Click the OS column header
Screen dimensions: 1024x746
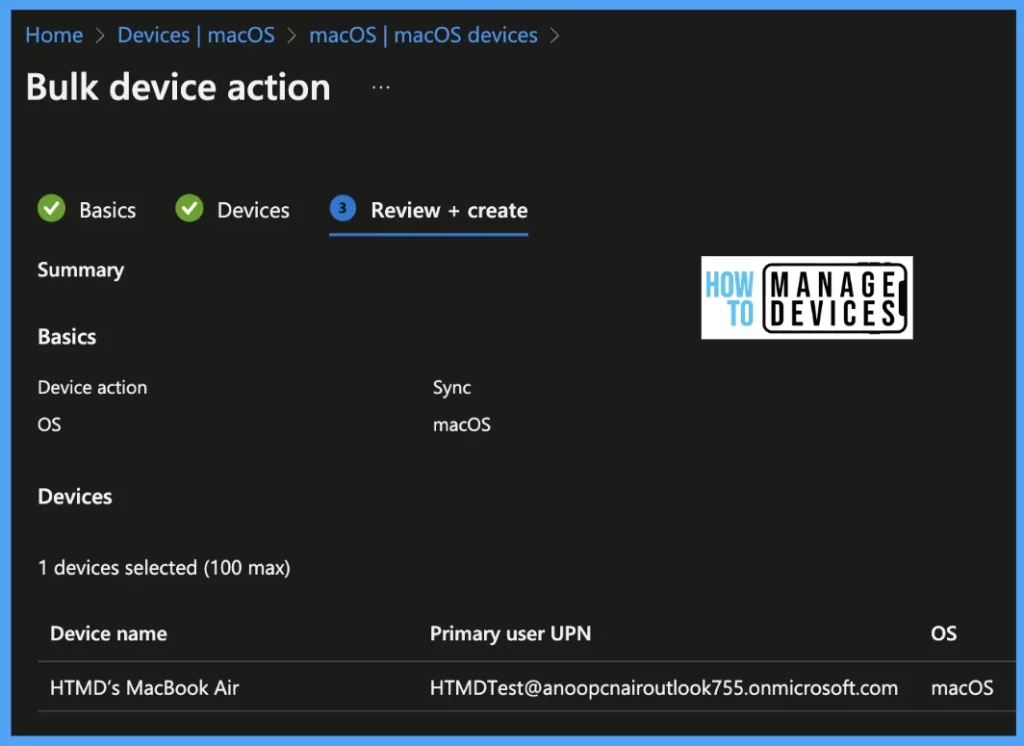(943, 633)
